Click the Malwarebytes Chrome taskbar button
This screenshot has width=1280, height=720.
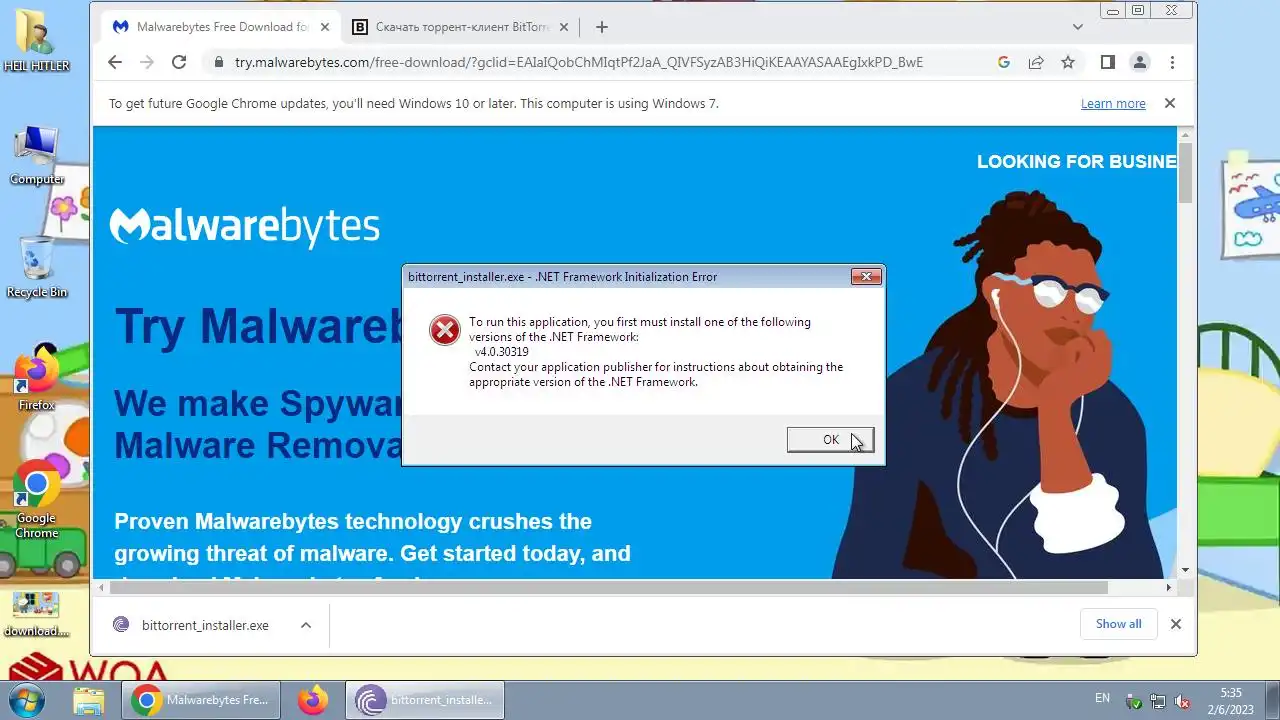point(200,700)
